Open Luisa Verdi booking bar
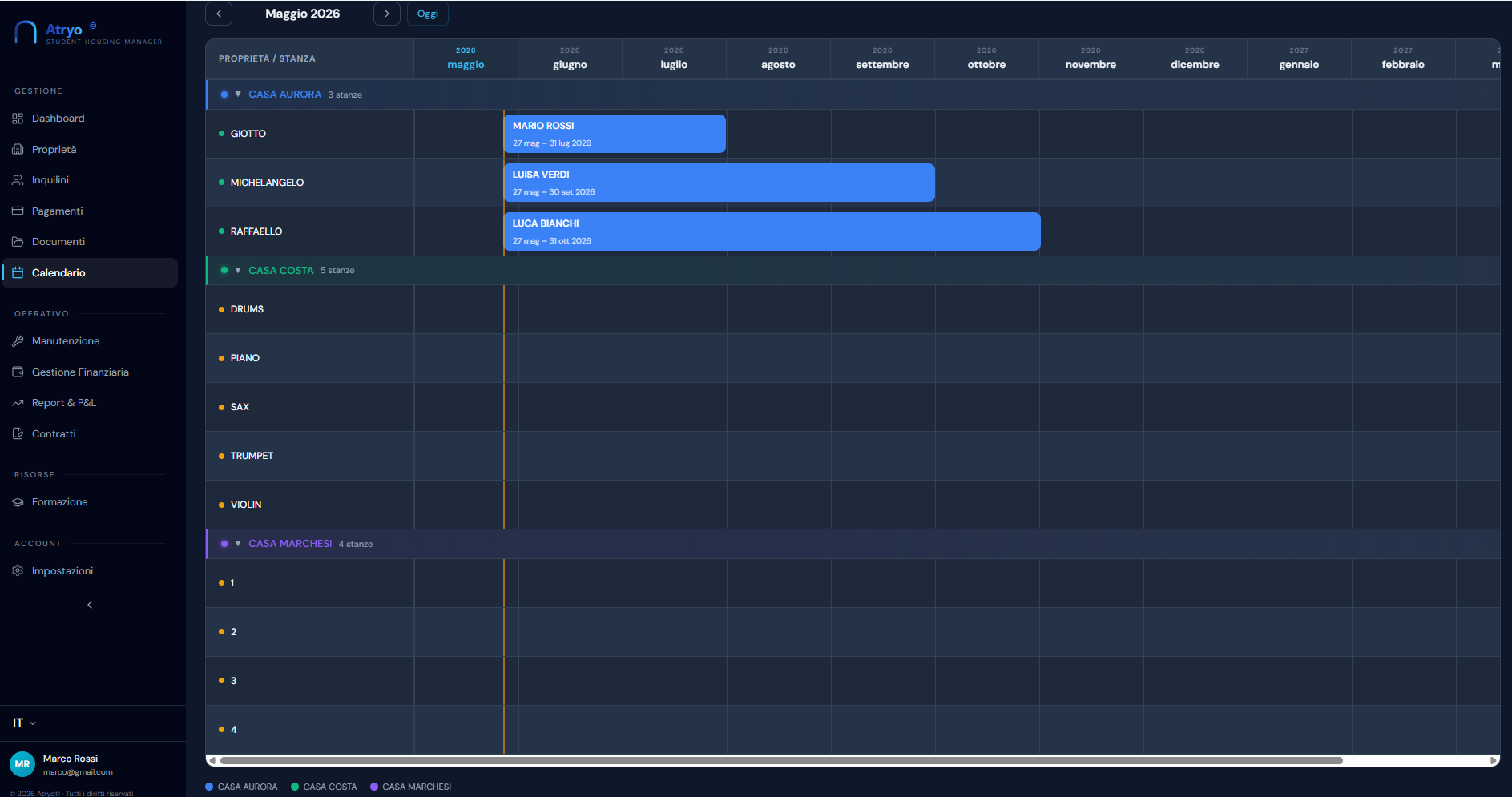The width and height of the screenshot is (1512, 797). pos(720,183)
